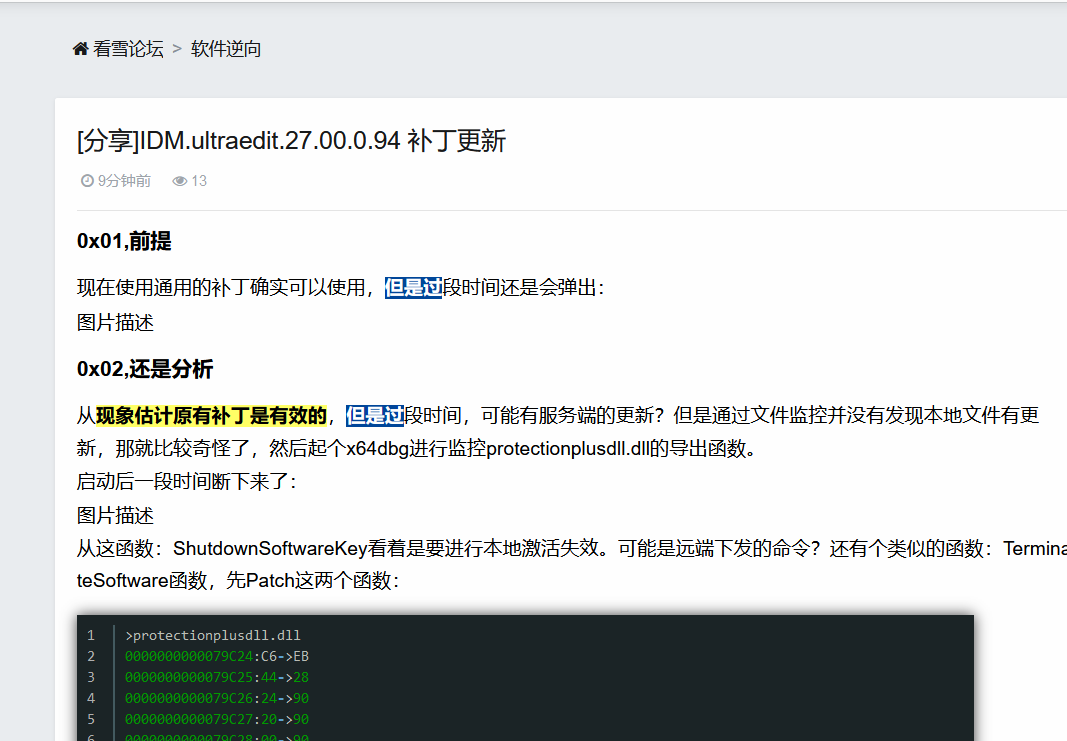Open the 看雪论坛 breadcrumb link
The height and width of the screenshot is (741, 1067).
pos(128,49)
